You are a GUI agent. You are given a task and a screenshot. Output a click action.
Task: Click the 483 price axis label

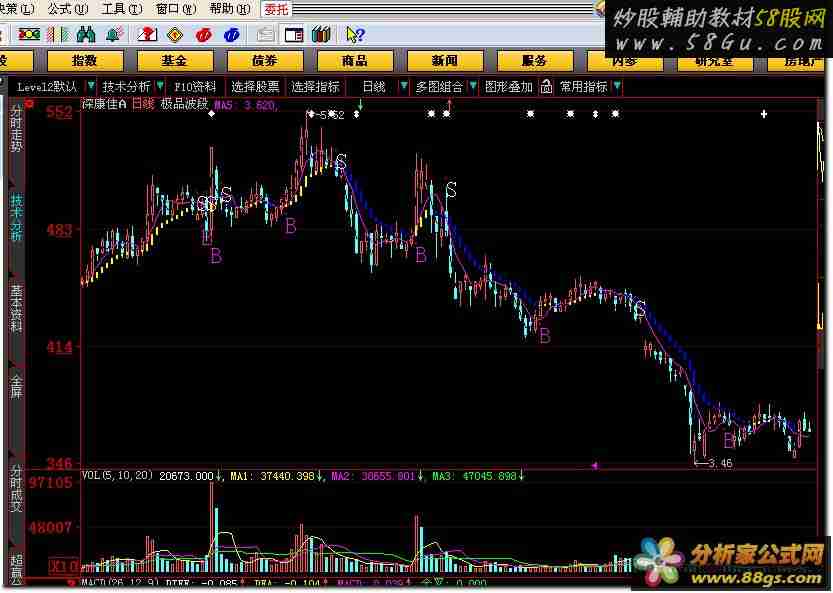(x=59, y=230)
